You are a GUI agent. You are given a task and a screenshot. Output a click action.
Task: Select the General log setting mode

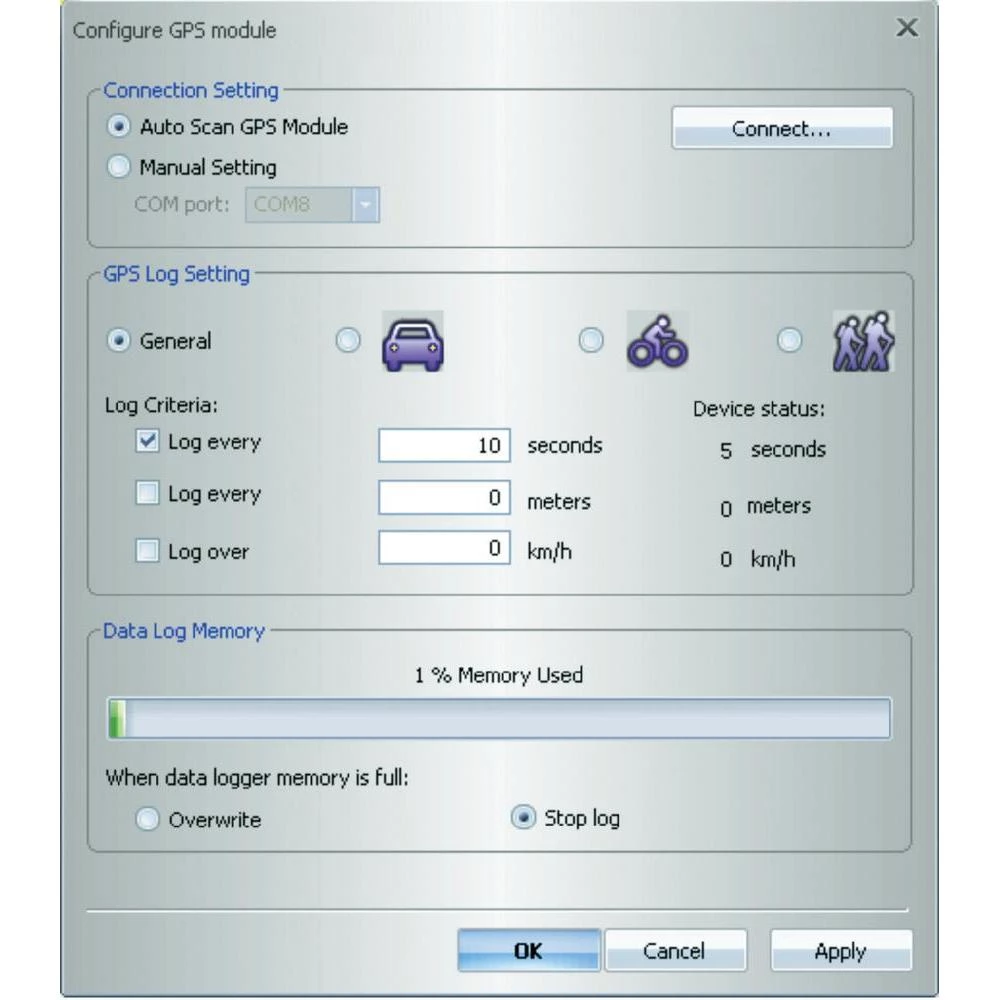pyautogui.click(x=119, y=340)
